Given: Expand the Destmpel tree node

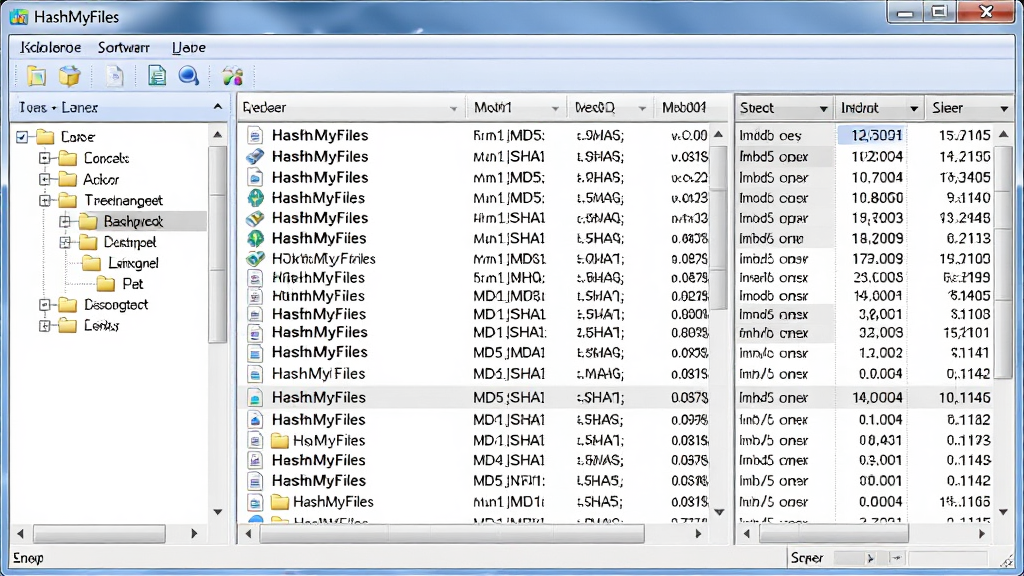Looking at the screenshot, I should [65, 242].
